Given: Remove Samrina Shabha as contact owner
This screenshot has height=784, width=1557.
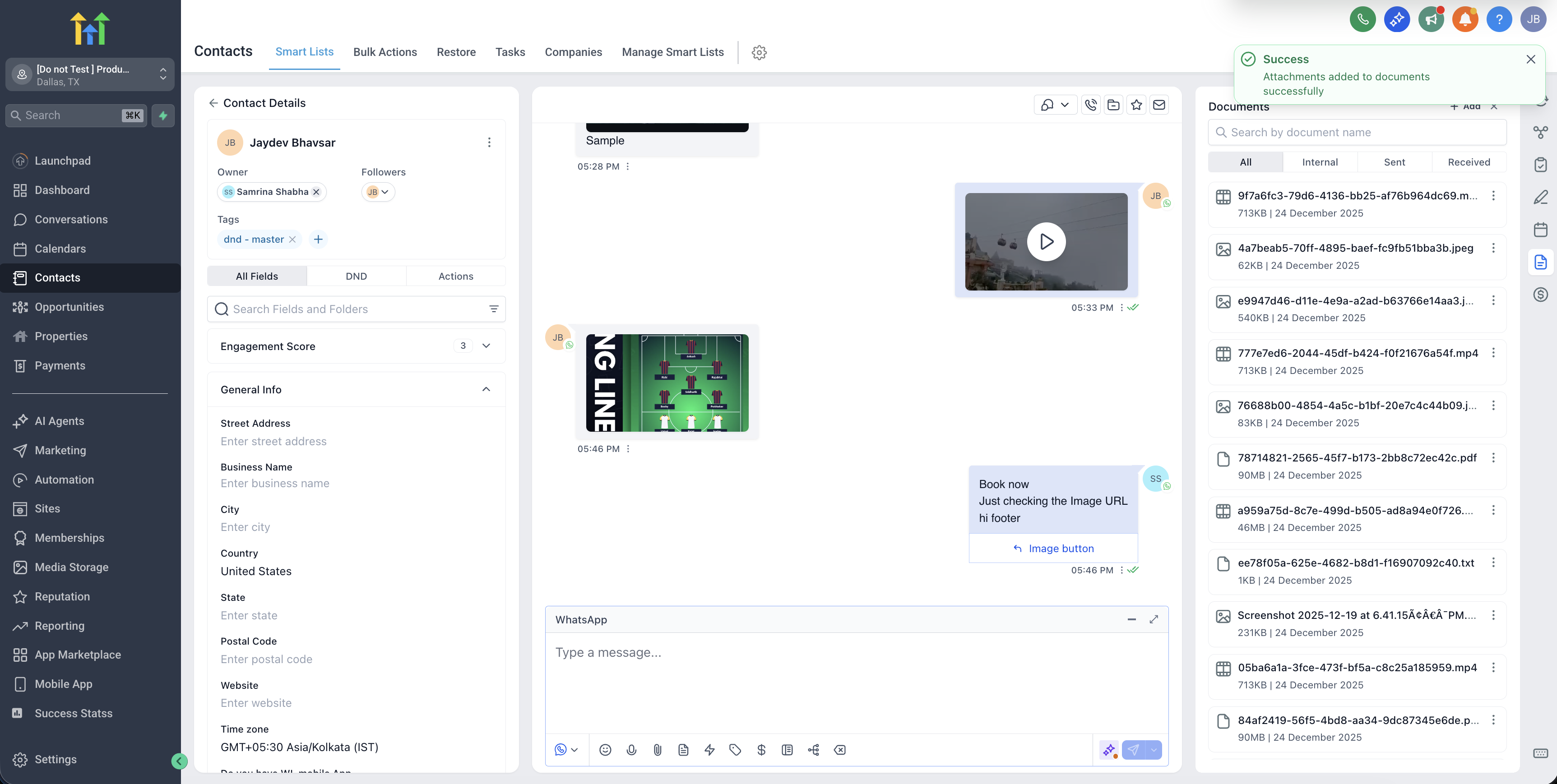Looking at the screenshot, I should coord(316,191).
